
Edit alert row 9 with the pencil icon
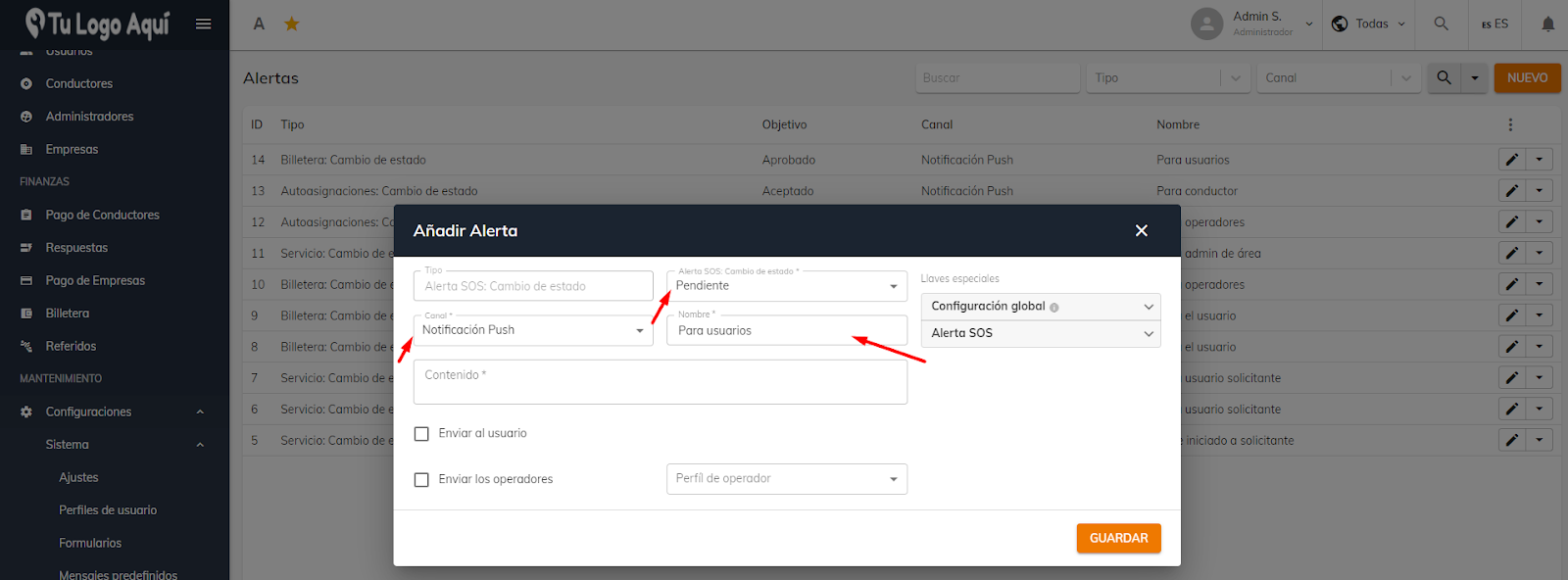click(x=1512, y=315)
